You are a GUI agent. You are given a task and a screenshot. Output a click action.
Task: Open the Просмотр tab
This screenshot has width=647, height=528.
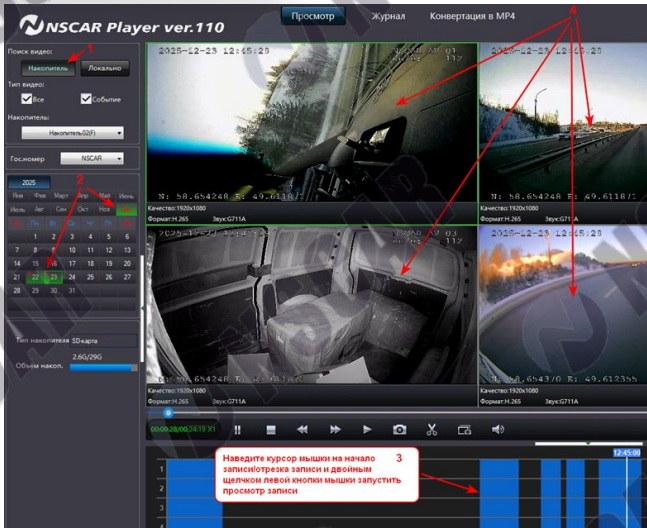pos(313,16)
